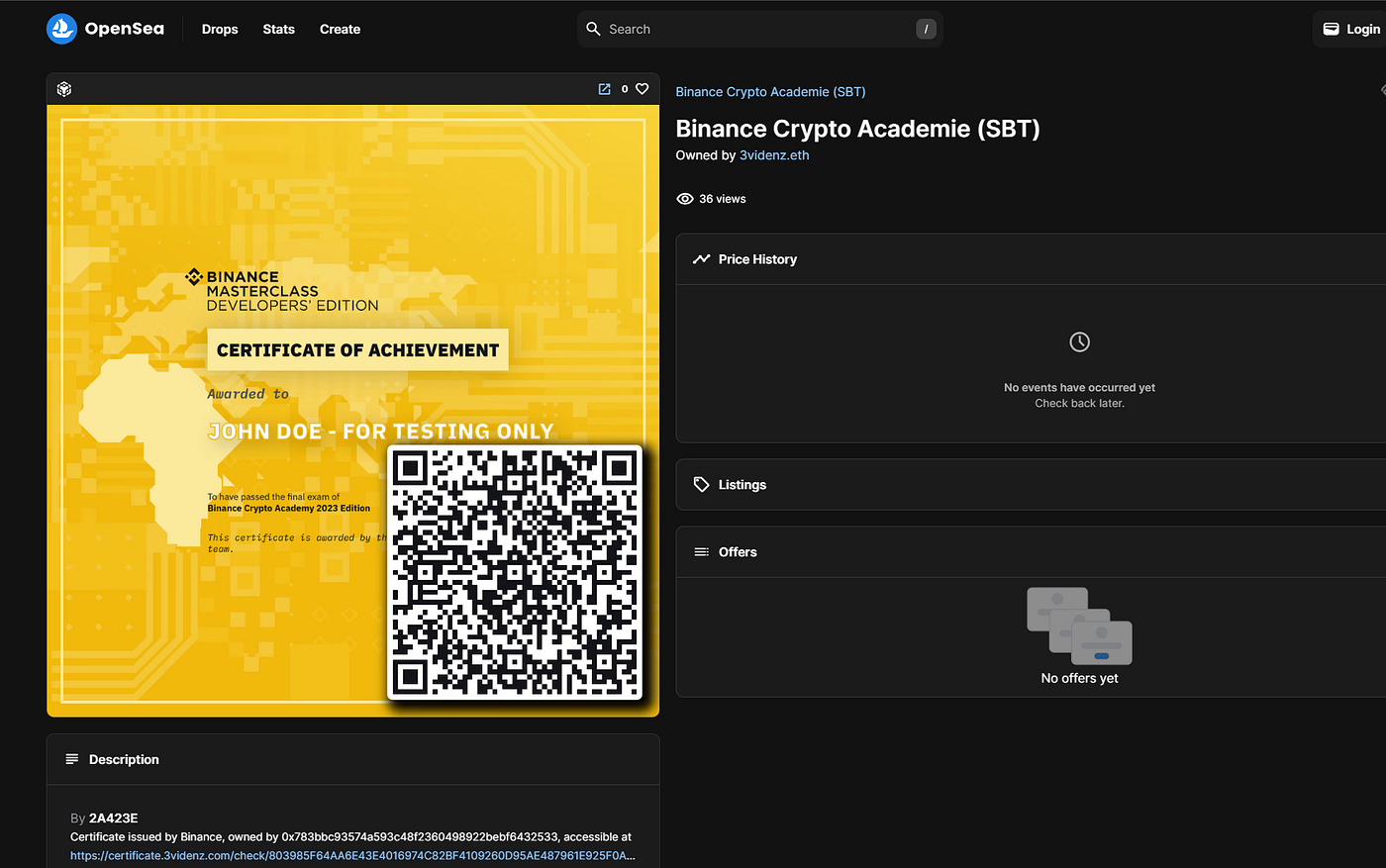Viewport: 1386px width, 868px height.
Task: Collapse the Offers section
Action: point(1031,552)
